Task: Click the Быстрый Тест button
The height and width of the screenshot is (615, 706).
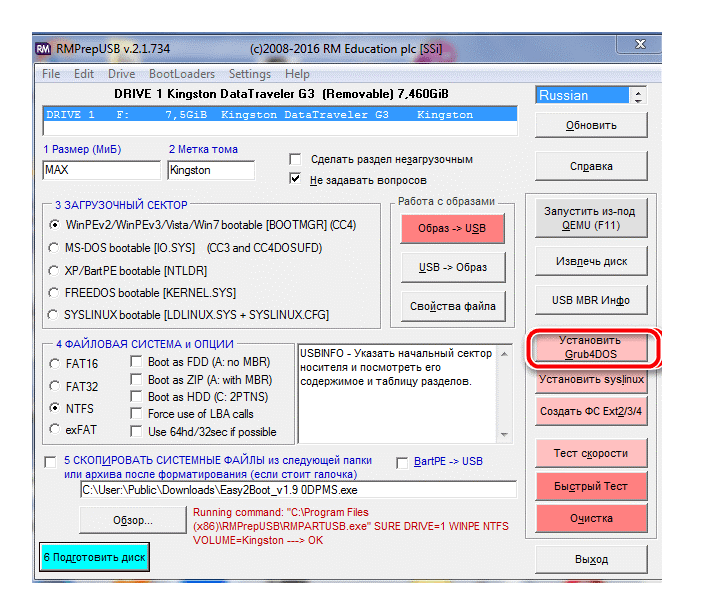Action: coord(591,486)
